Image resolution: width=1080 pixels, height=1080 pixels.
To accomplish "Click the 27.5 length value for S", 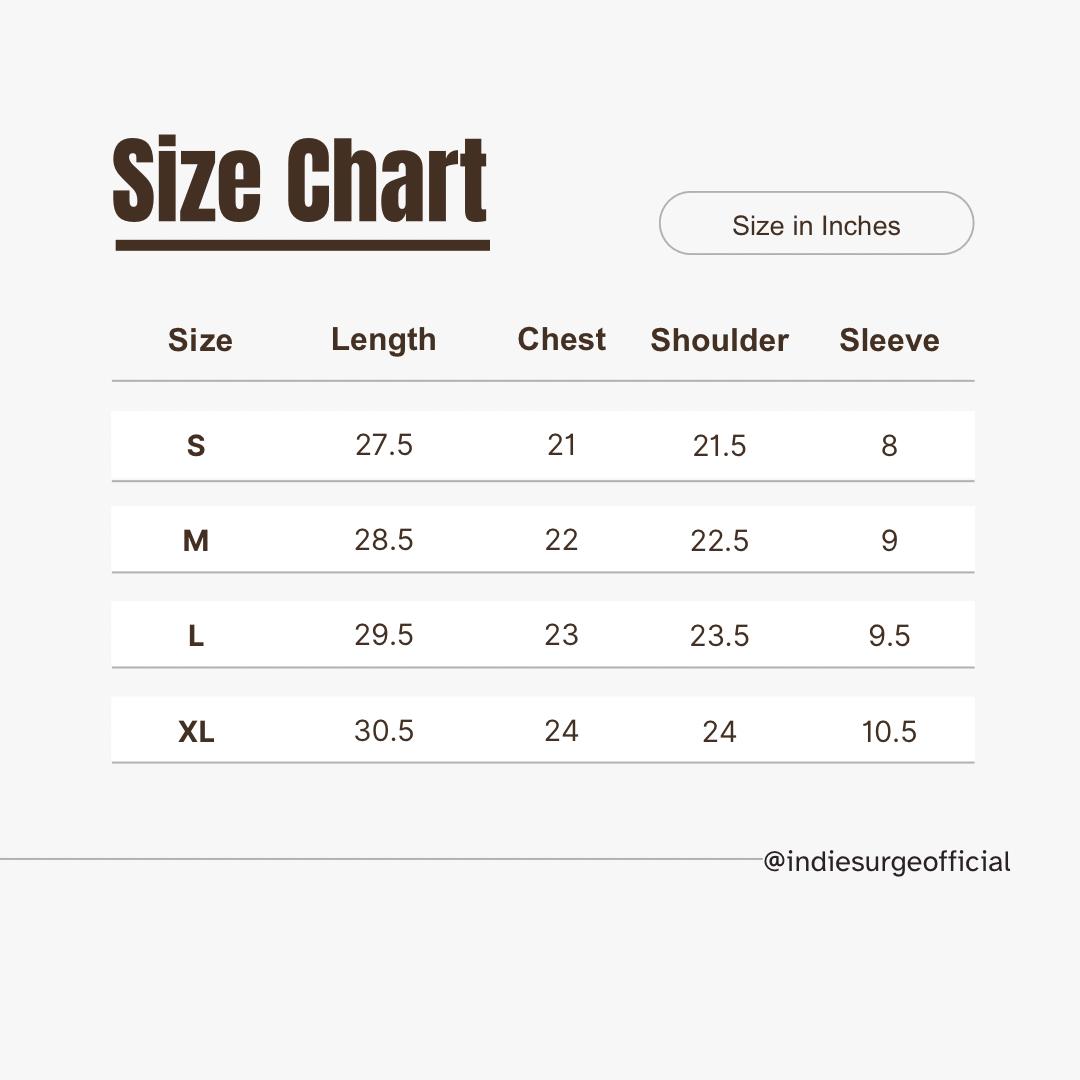I will (x=384, y=445).
